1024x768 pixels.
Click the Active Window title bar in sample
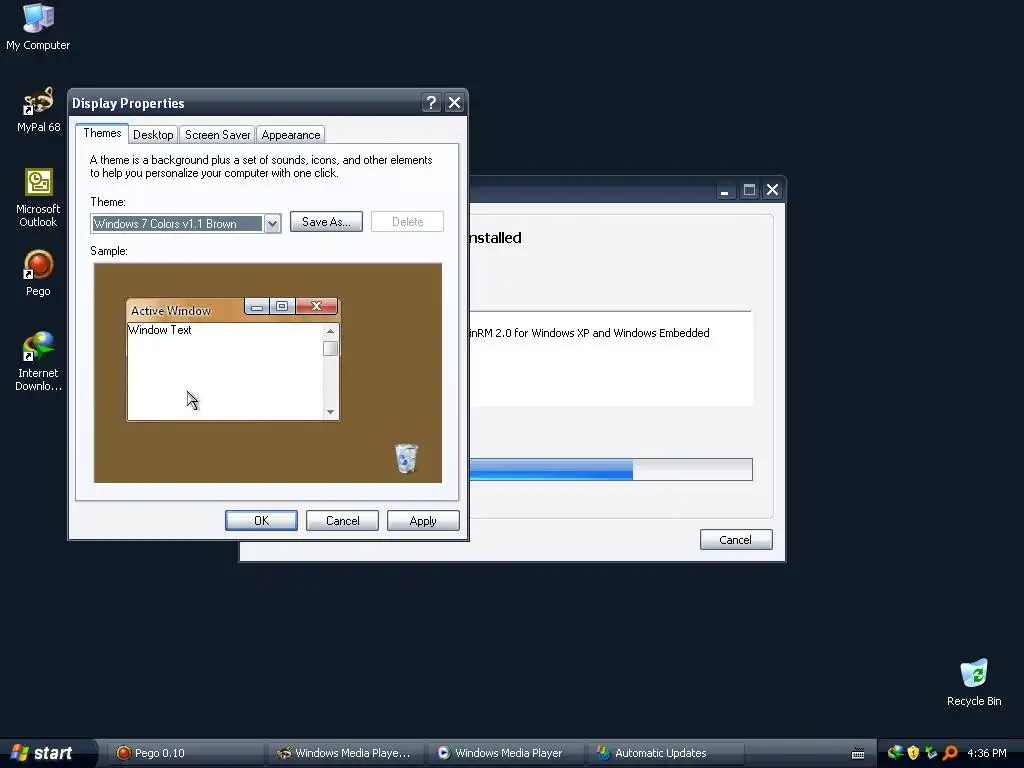pyautogui.click(x=185, y=310)
